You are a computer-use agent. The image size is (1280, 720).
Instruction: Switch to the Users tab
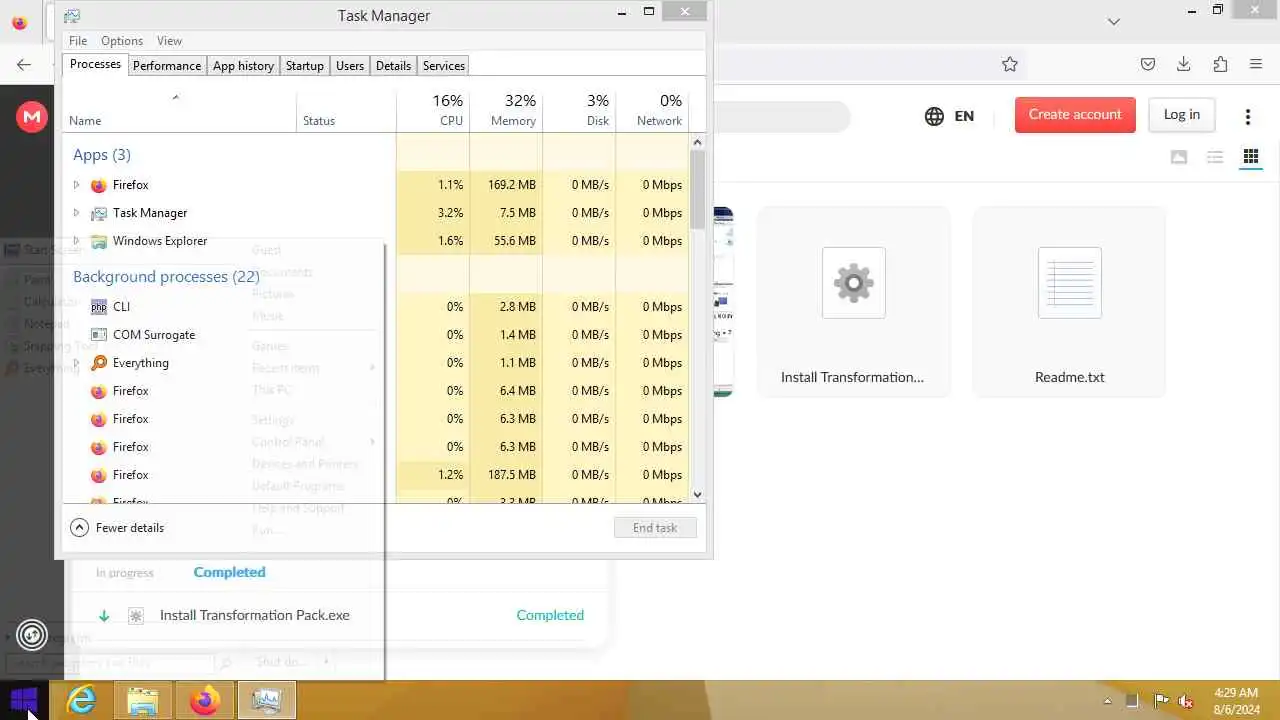(x=350, y=66)
